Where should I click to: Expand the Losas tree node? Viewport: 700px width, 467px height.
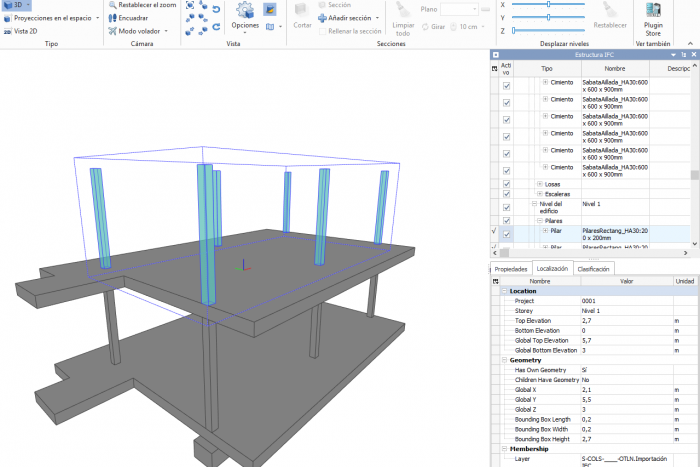click(x=540, y=184)
